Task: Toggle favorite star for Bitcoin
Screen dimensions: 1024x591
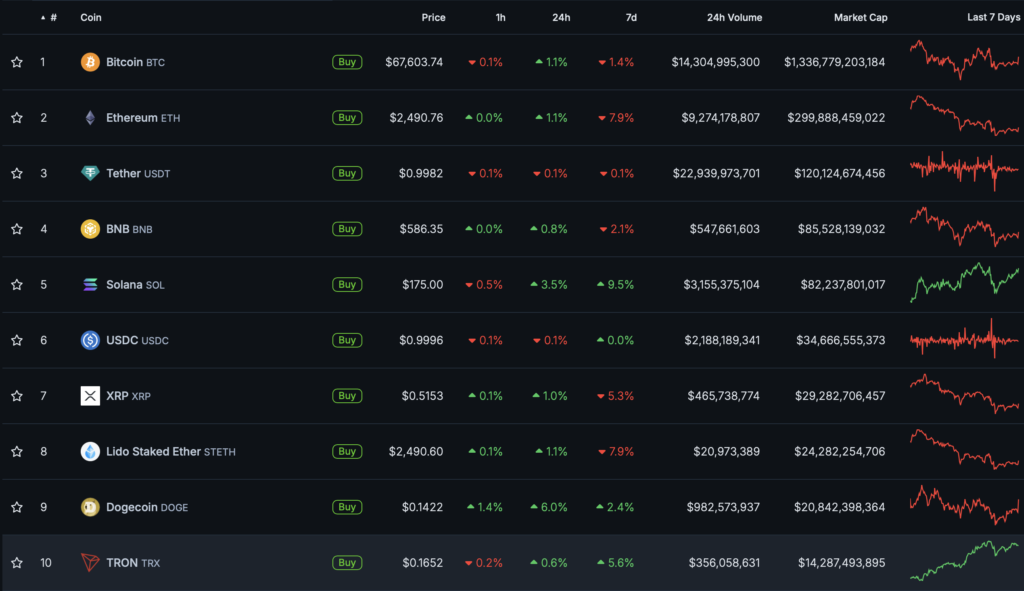Action: (17, 62)
